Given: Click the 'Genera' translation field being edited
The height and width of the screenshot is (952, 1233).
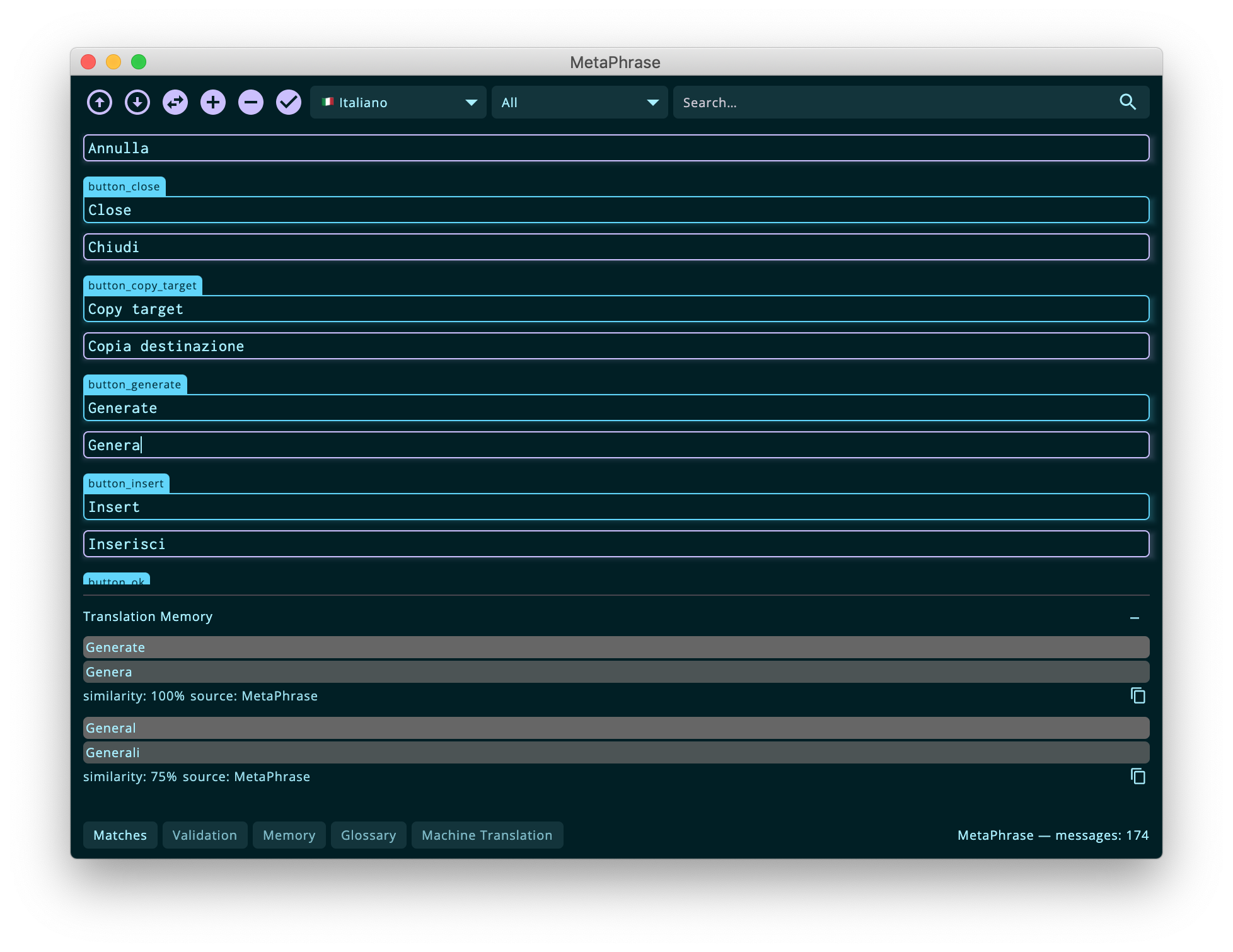Looking at the screenshot, I should click(x=616, y=445).
